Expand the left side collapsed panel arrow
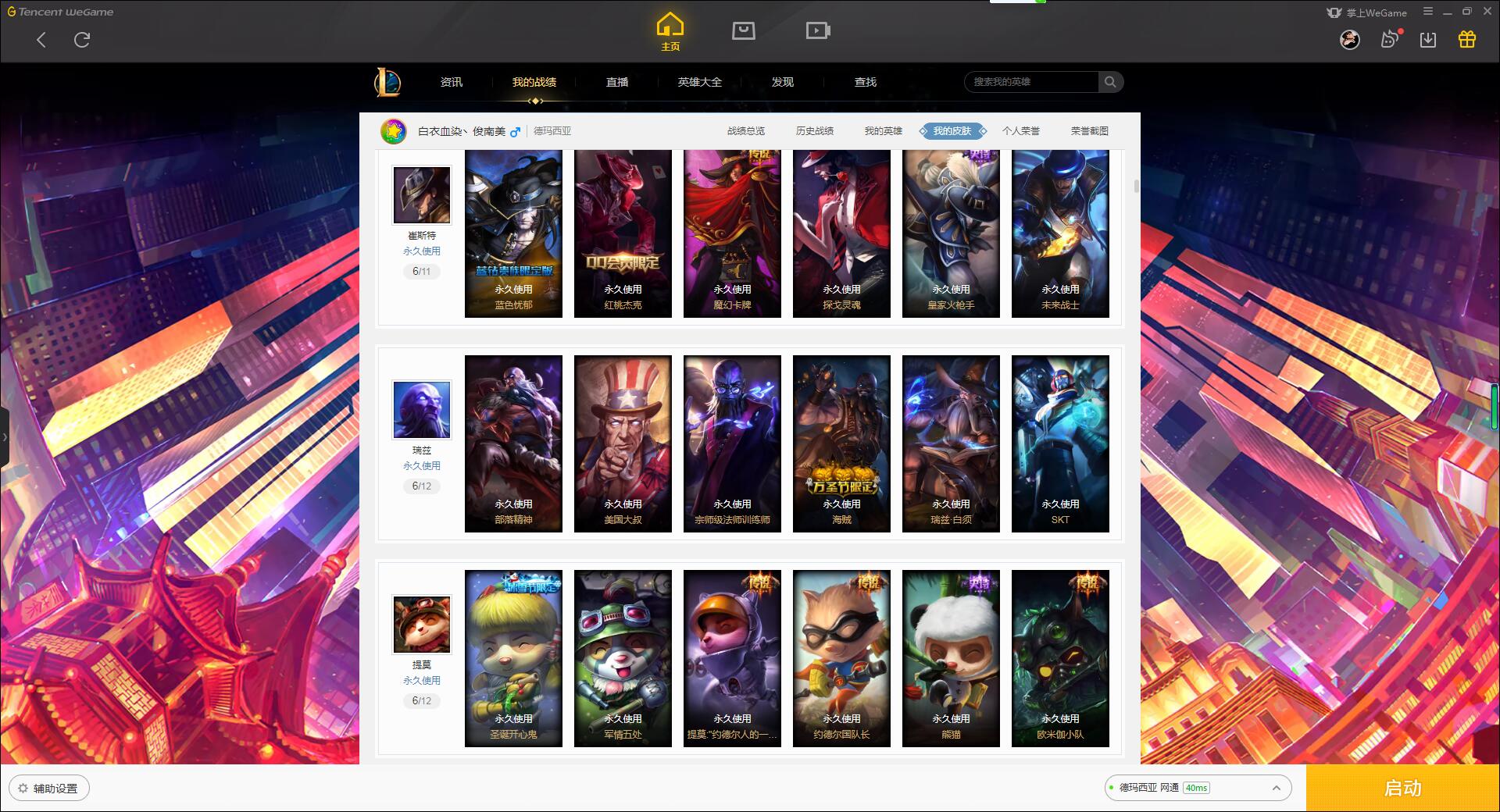Viewport: 1500px width, 812px height. point(5,437)
